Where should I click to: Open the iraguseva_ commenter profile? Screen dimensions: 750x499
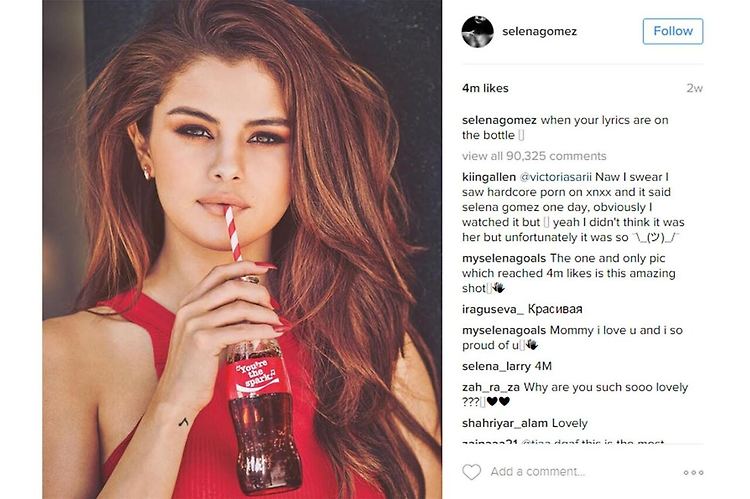click(x=493, y=310)
